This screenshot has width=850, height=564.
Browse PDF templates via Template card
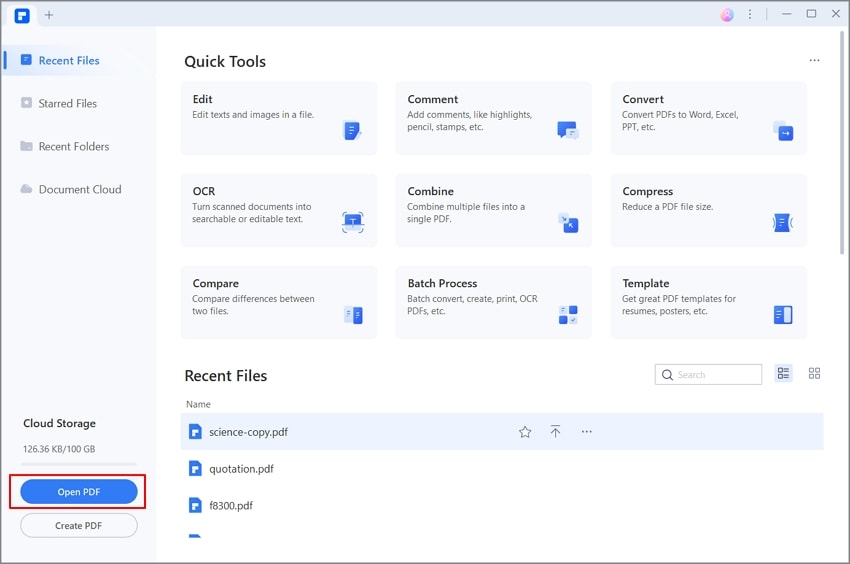pyautogui.click(x=708, y=302)
